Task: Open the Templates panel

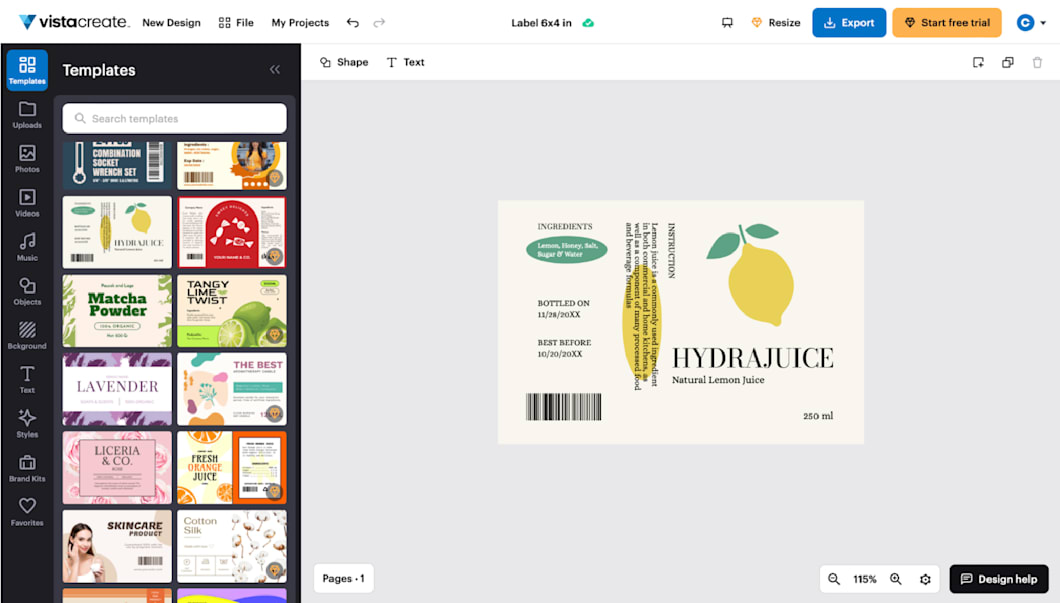Action: (x=27, y=70)
